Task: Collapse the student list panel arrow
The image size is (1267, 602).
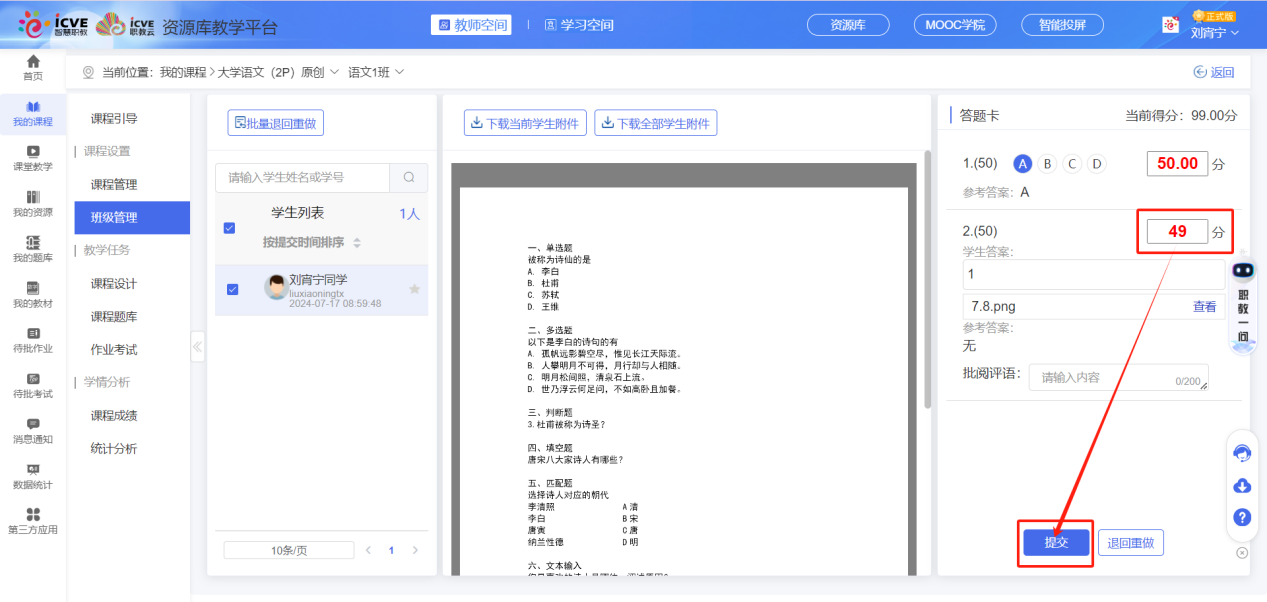Action: click(x=197, y=348)
